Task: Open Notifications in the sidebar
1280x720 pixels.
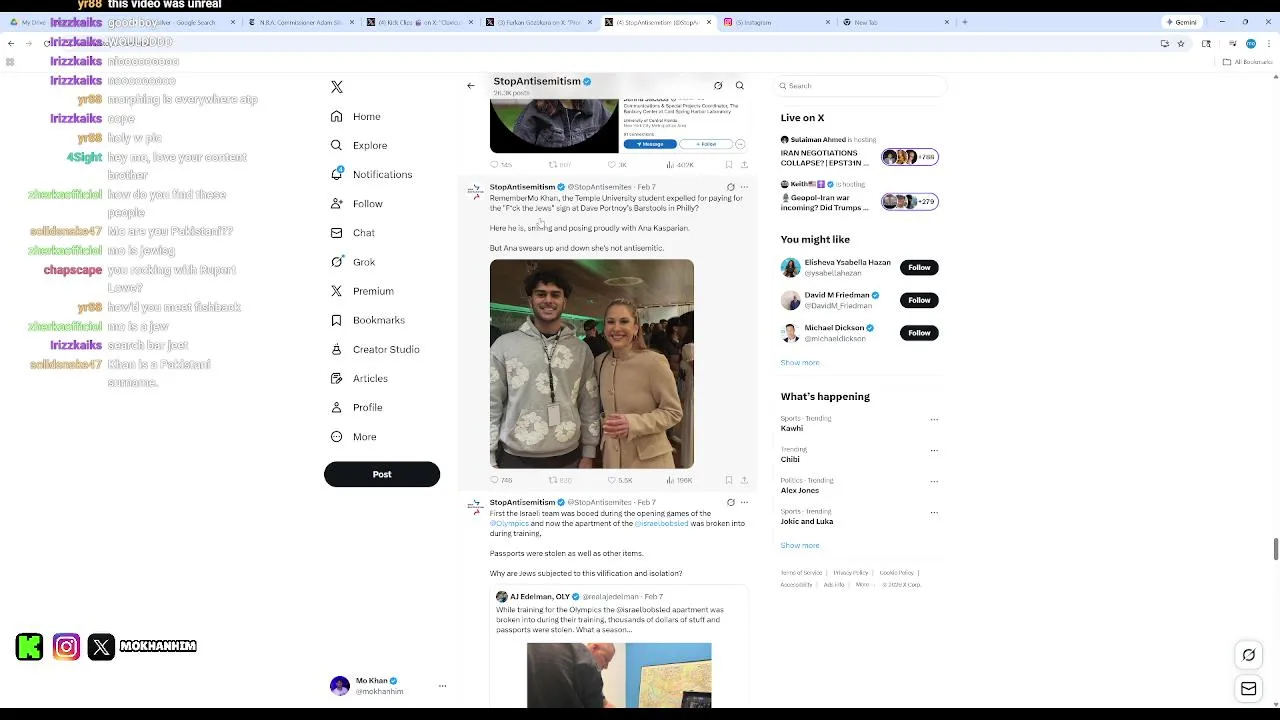Action: tap(371, 174)
